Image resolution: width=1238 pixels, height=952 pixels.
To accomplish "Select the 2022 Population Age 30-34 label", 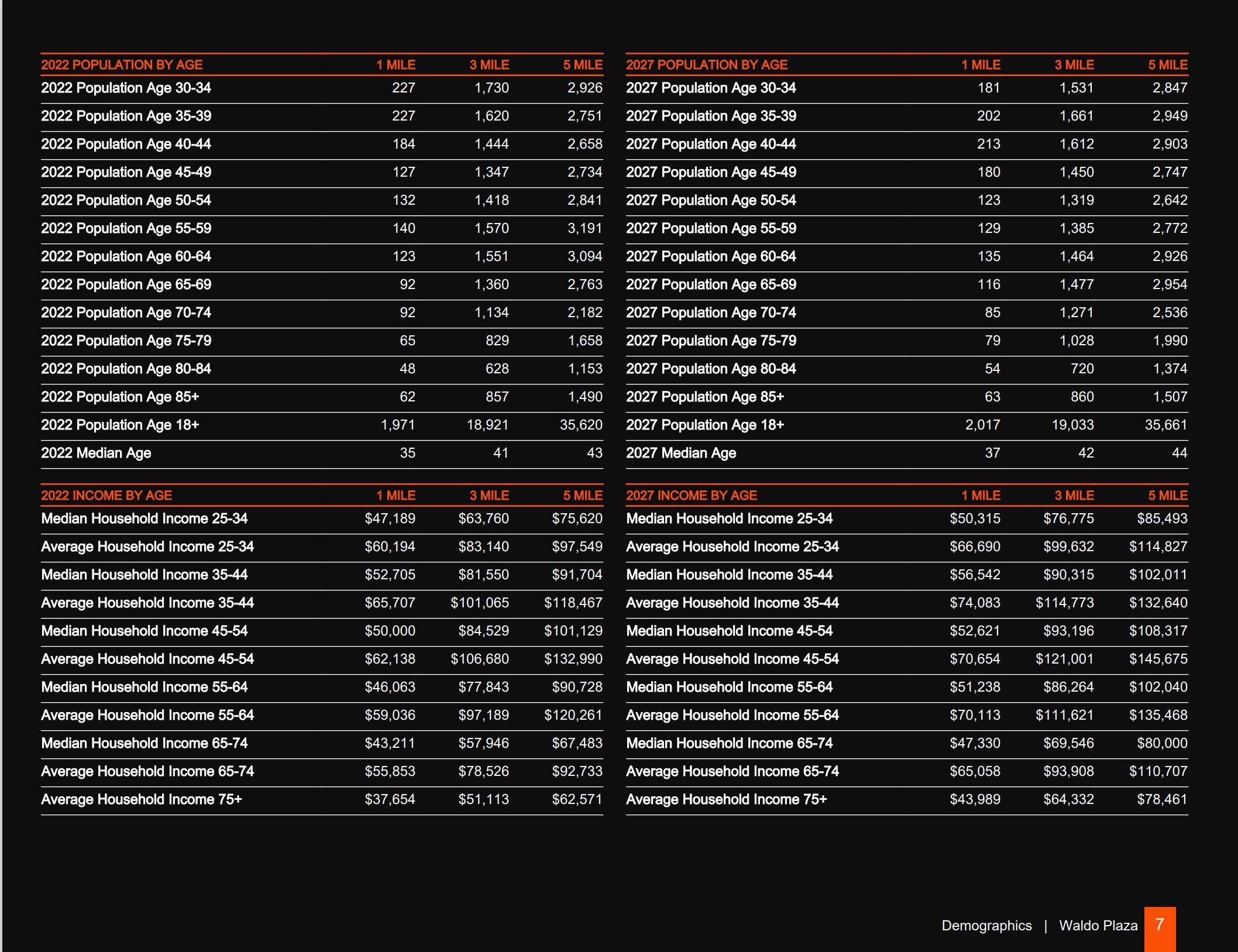I will (x=126, y=88).
